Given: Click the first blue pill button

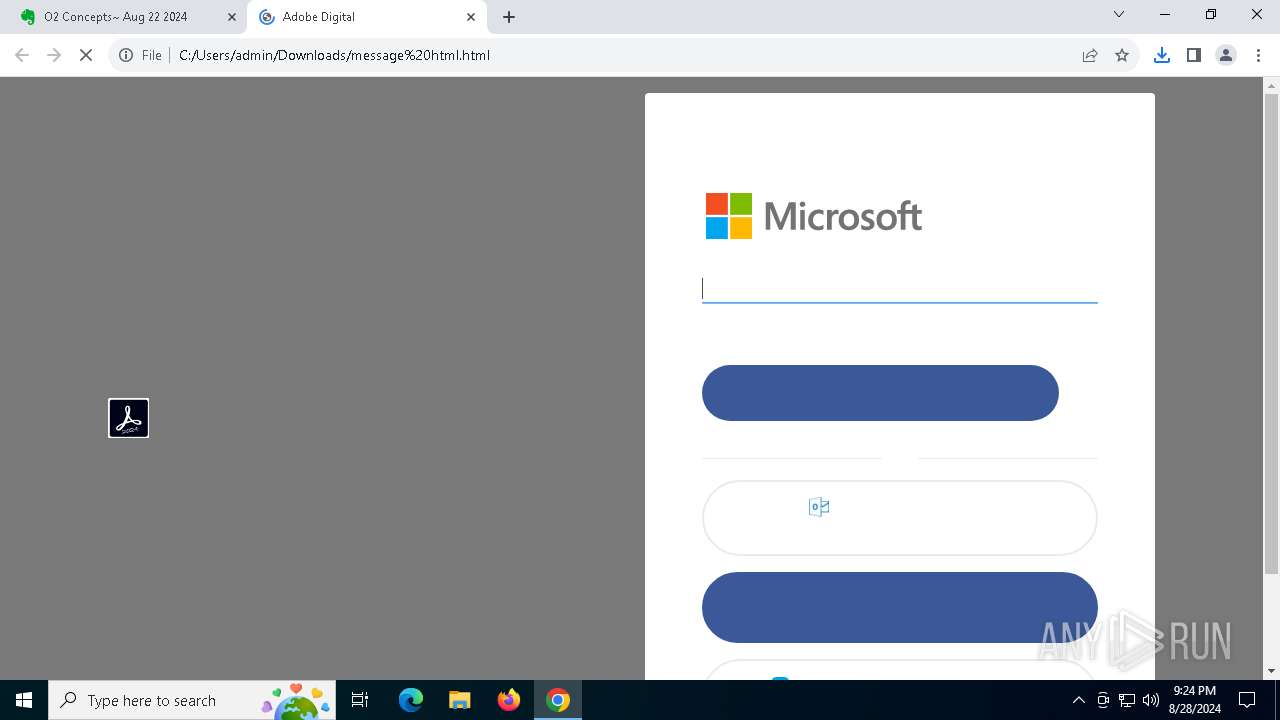Looking at the screenshot, I should (880, 393).
